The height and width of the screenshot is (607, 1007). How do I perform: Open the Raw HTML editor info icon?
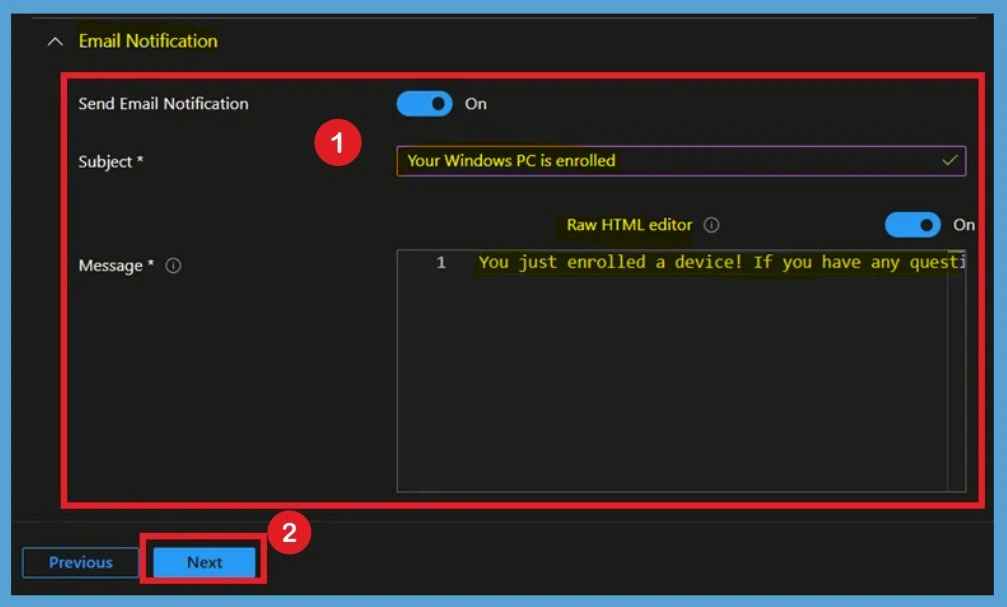tap(711, 225)
